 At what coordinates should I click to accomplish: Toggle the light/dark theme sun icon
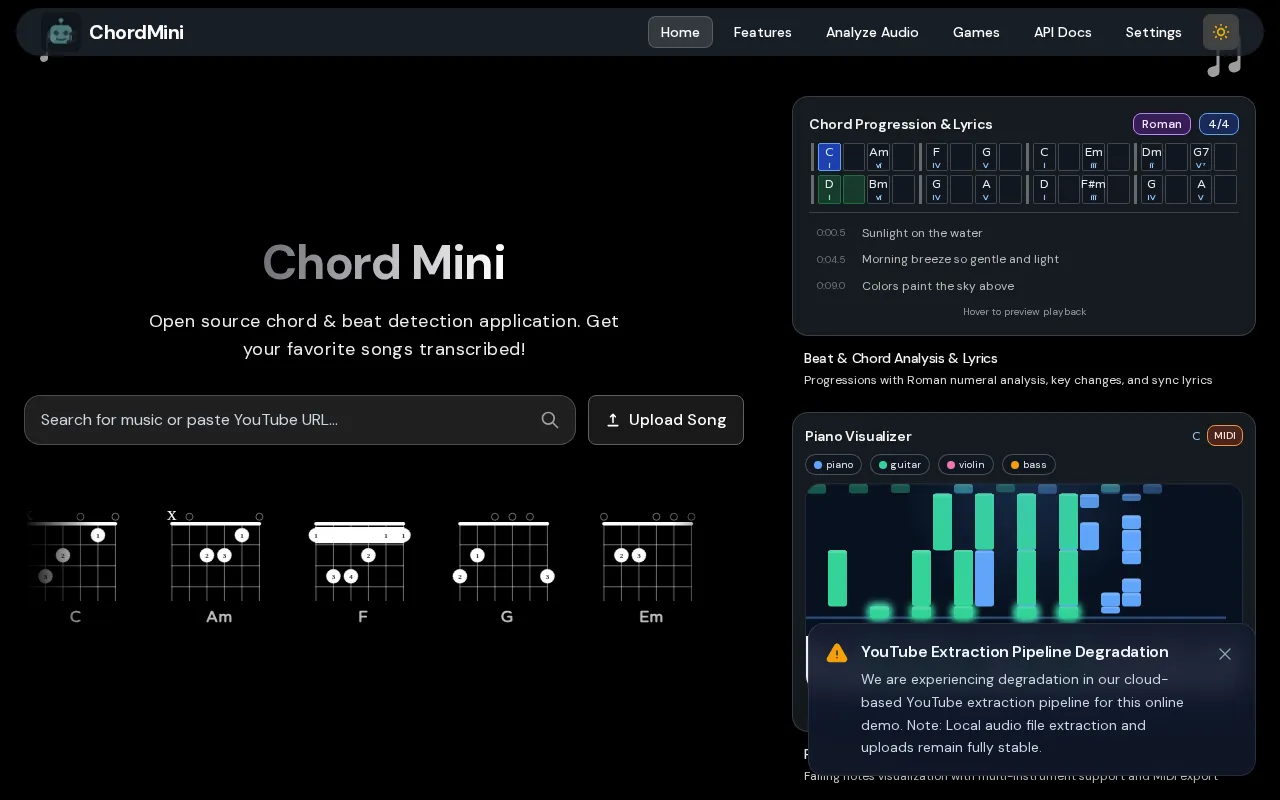point(1221,32)
